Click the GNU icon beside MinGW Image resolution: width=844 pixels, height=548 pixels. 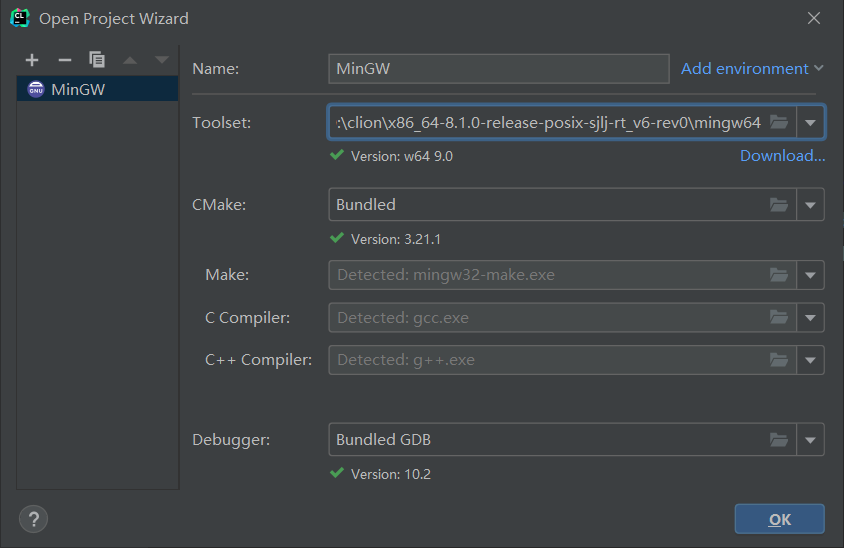pyautogui.click(x=36, y=89)
